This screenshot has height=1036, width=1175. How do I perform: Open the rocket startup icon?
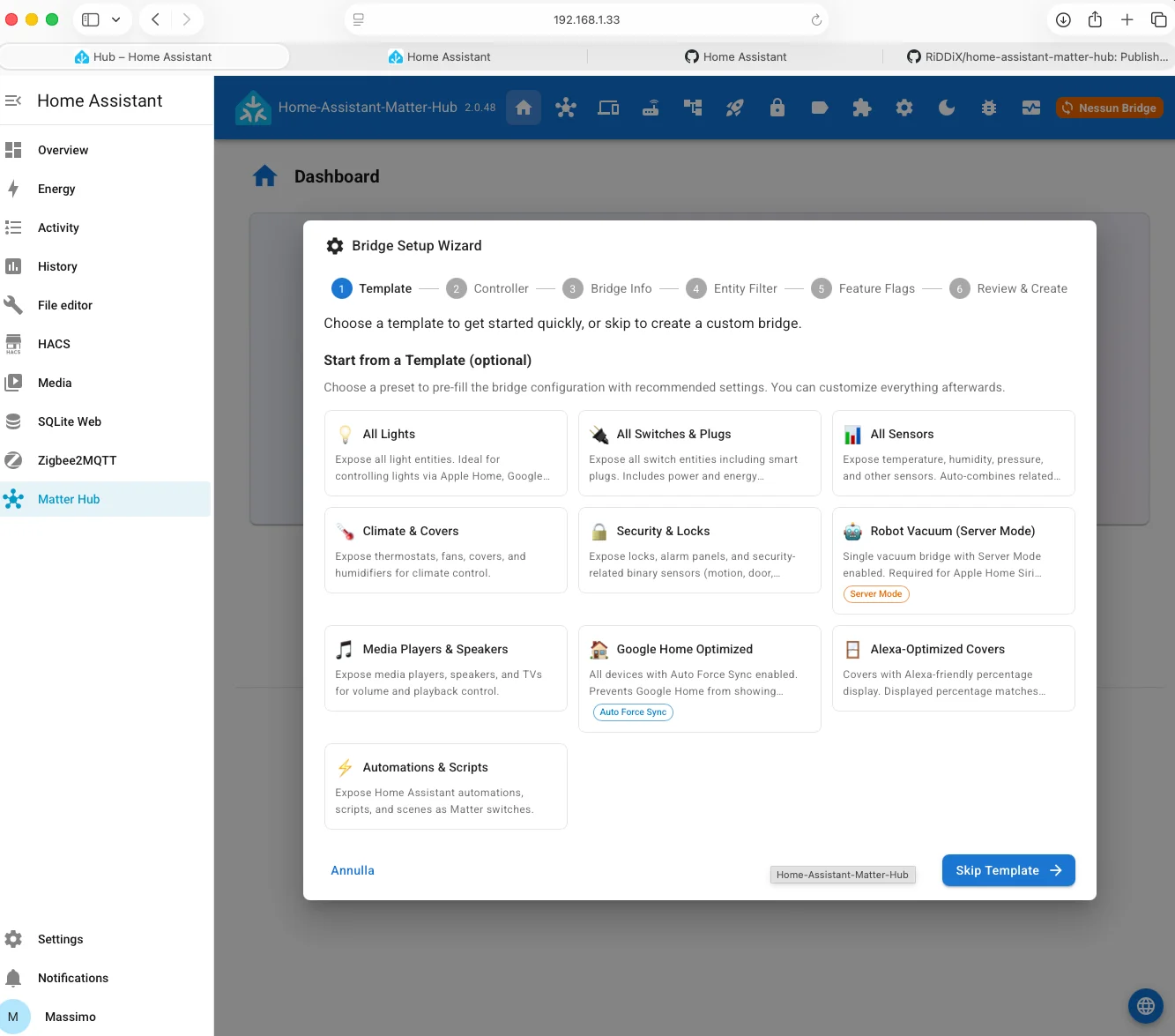pyautogui.click(x=735, y=108)
